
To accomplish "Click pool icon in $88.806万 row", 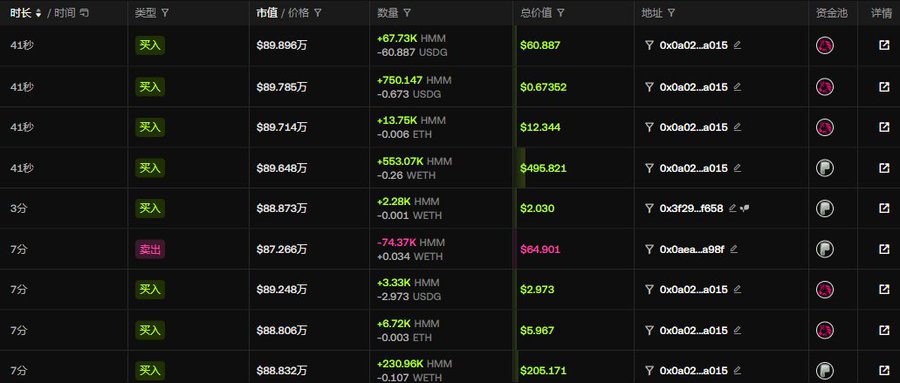I will click(x=825, y=331).
